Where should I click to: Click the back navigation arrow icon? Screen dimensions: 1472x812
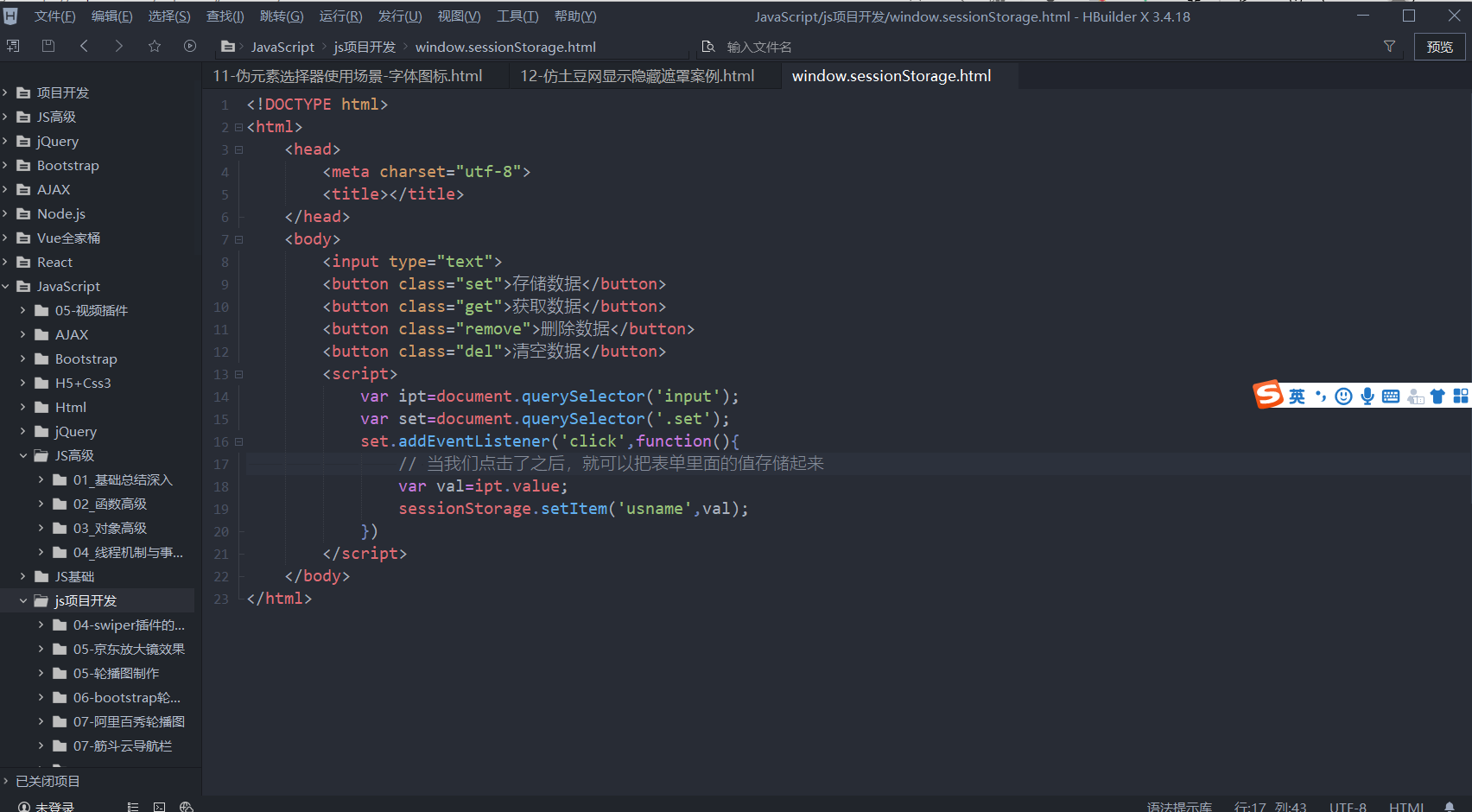click(83, 46)
